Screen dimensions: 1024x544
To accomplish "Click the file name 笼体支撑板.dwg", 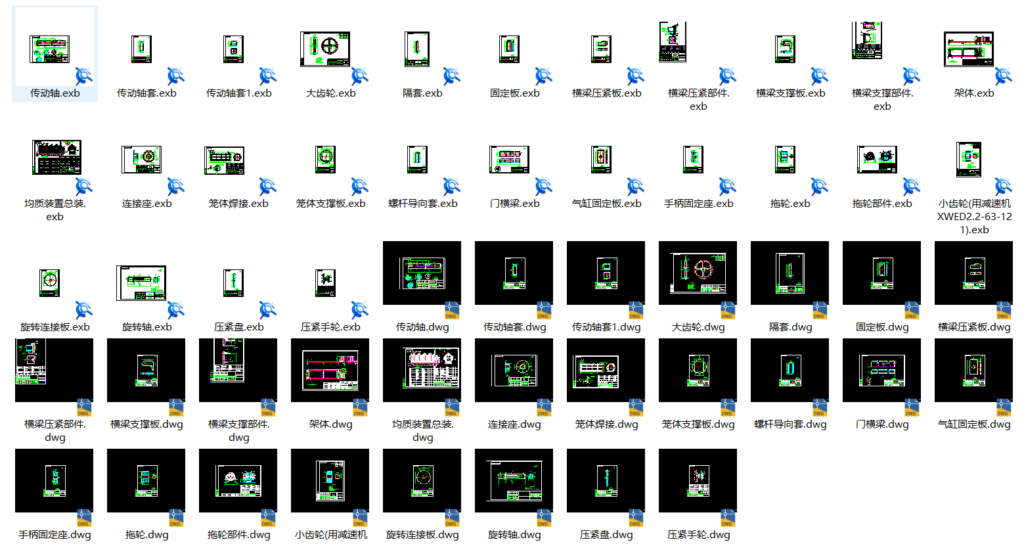I will pyautogui.click(x=698, y=424).
